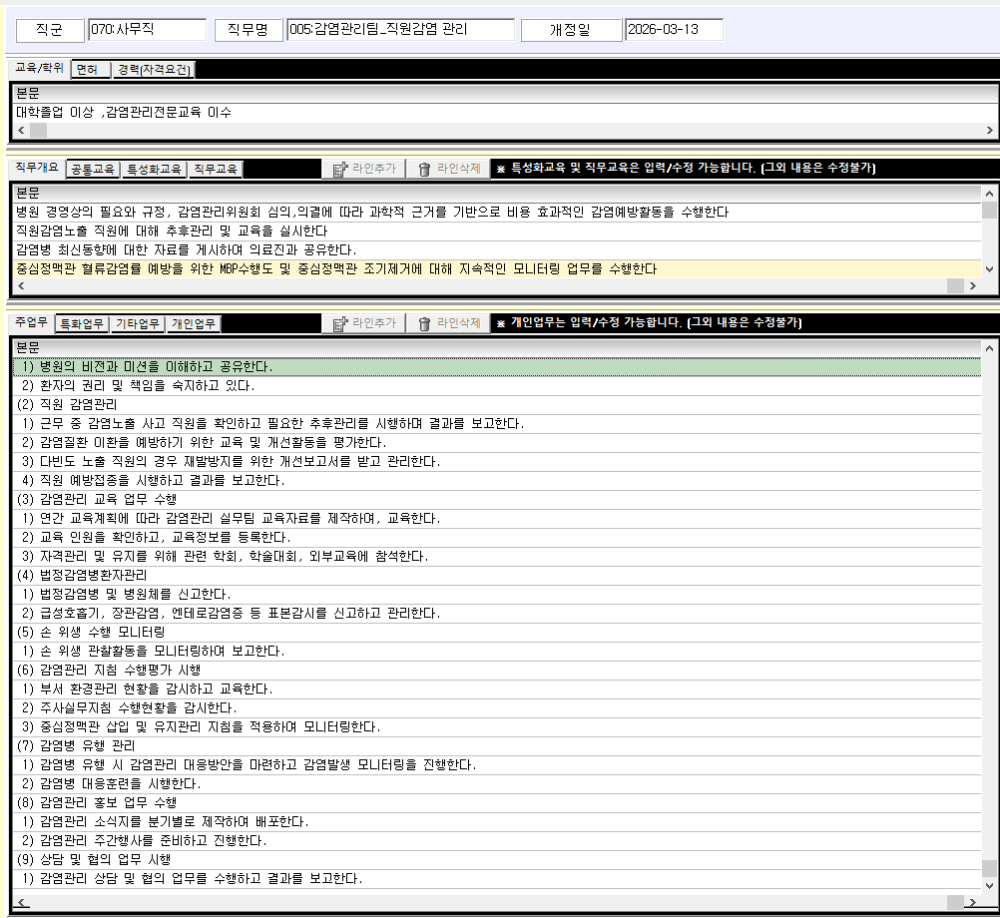Select row '2) 교육 인원을 확인하고, 교육정보를 등록한다.'
Screen dimensions: 1000x918
pos(497,538)
